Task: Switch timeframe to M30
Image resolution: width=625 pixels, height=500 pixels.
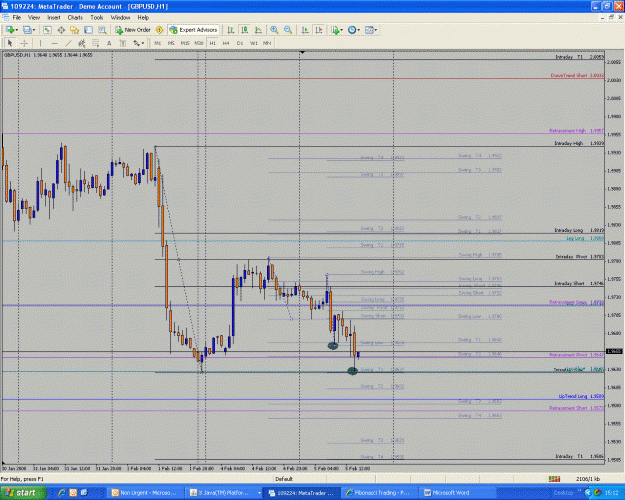Action: (x=199, y=43)
